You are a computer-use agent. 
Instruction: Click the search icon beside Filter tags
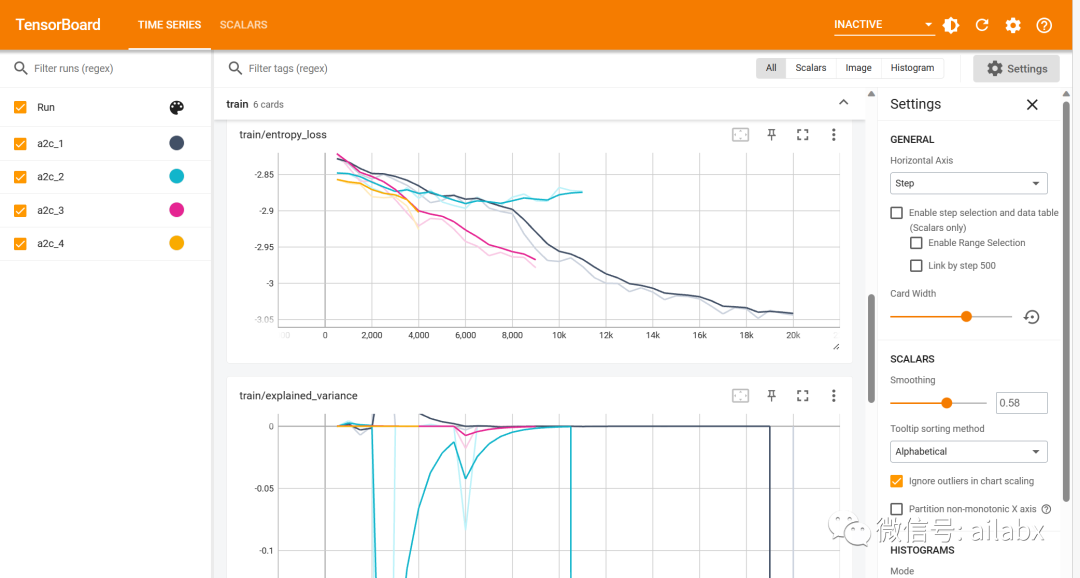(x=235, y=68)
